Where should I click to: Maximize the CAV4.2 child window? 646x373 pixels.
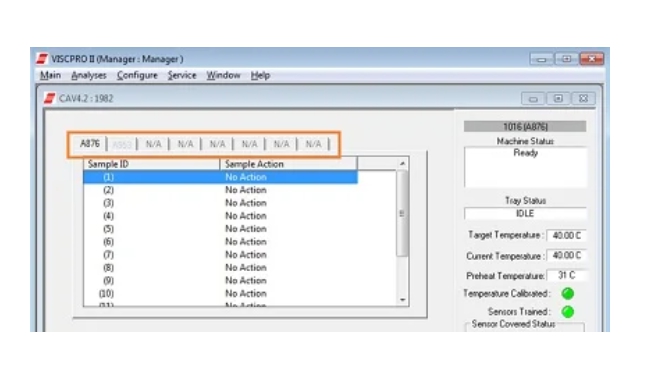[558, 99]
